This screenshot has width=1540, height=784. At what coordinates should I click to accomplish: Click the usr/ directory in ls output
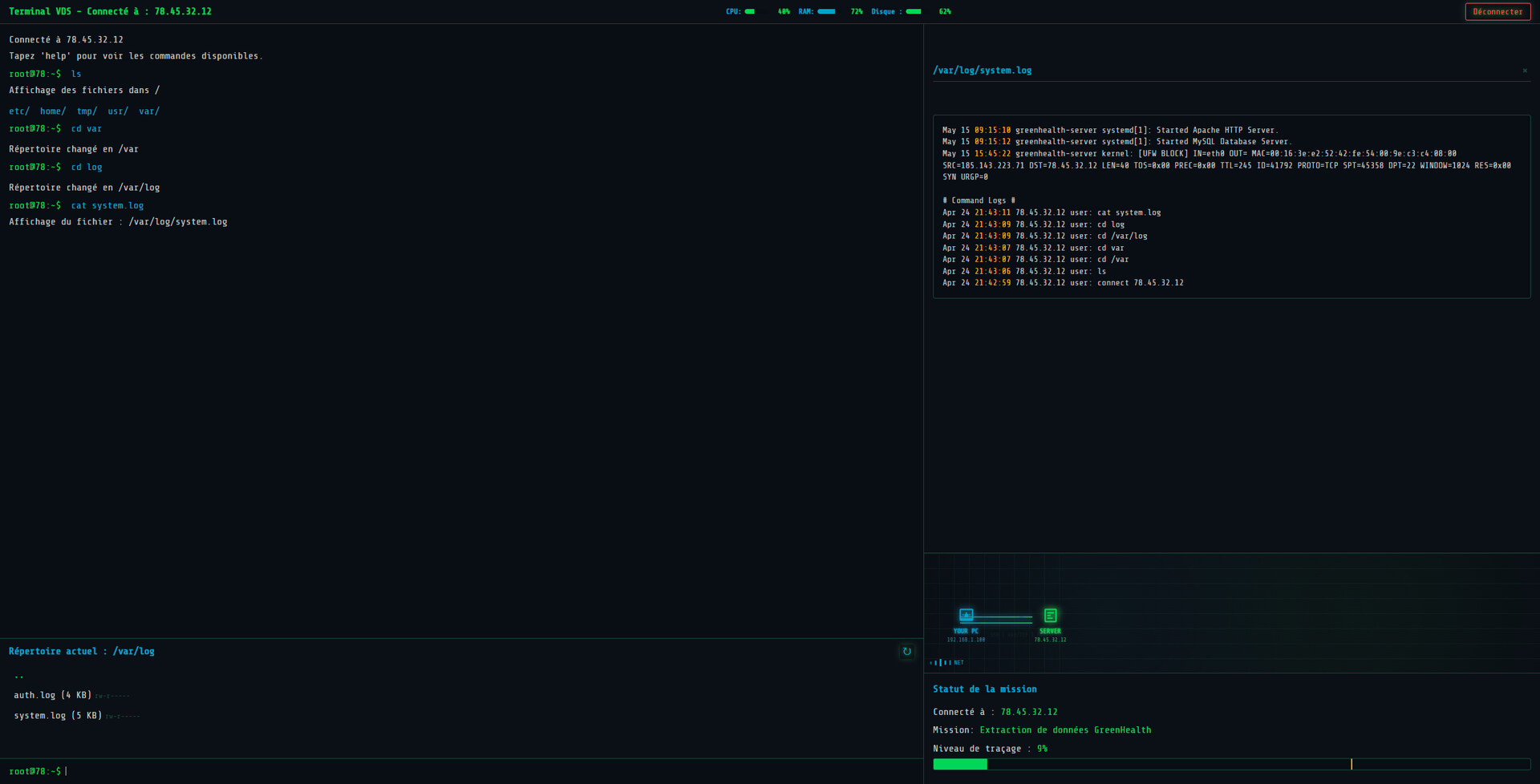[x=118, y=111]
